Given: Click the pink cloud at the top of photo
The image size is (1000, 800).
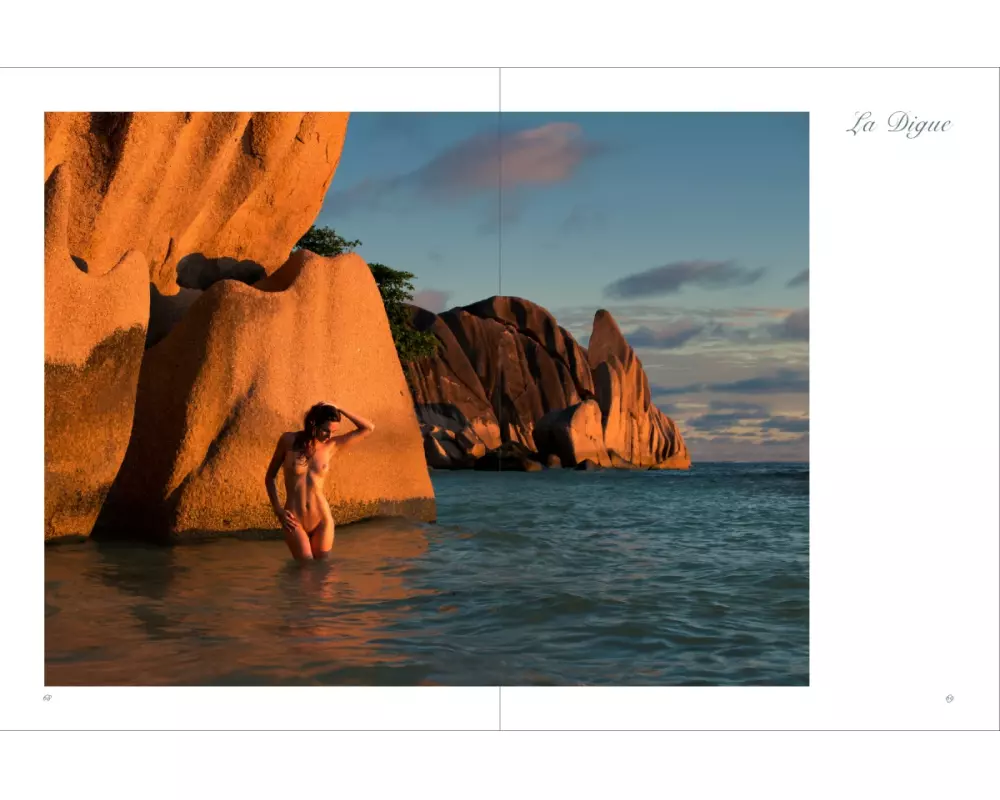Looking at the screenshot, I should pyautogui.click(x=510, y=155).
